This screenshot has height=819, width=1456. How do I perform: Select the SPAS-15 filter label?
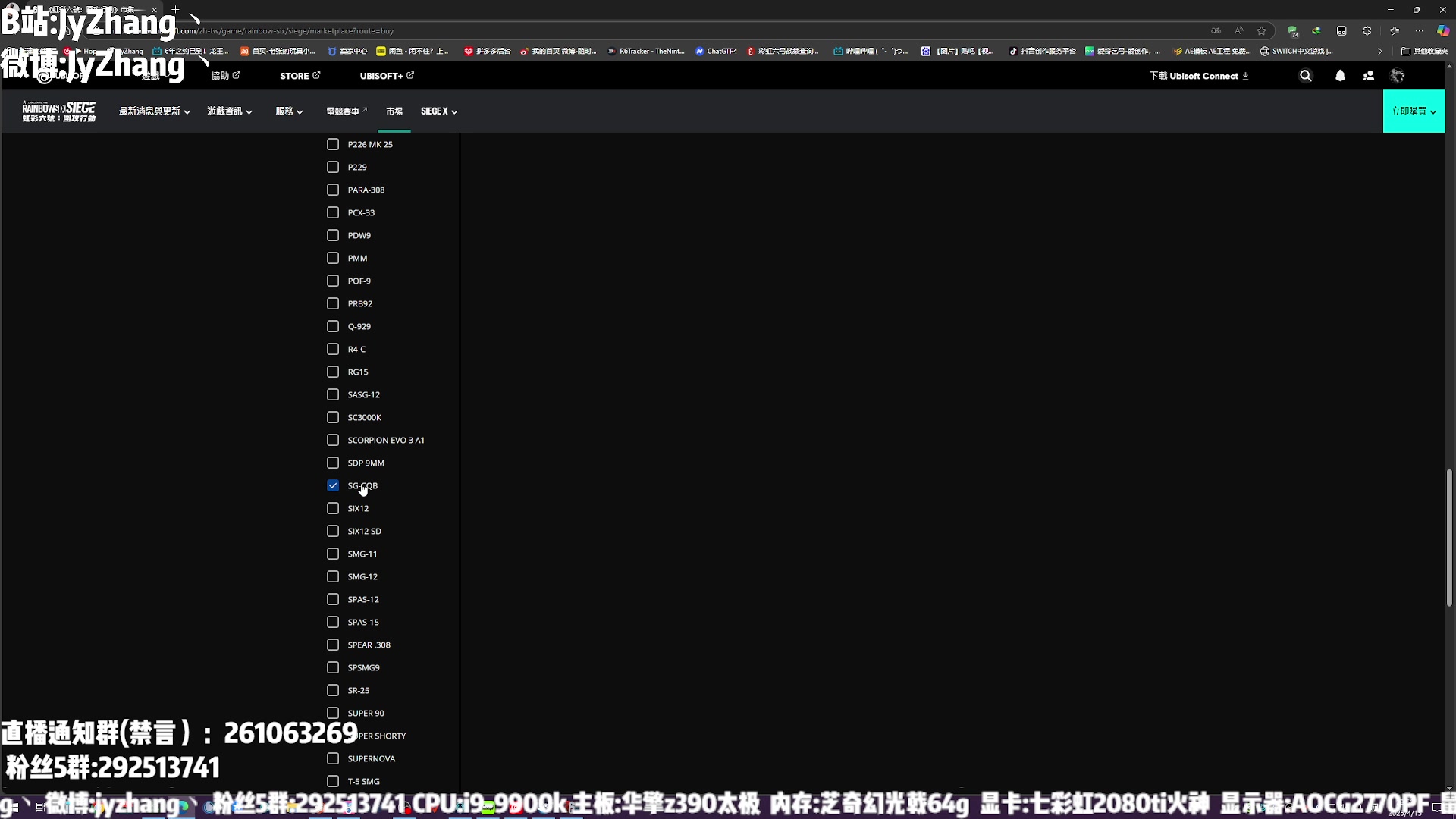pyautogui.click(x=363, y=622)
